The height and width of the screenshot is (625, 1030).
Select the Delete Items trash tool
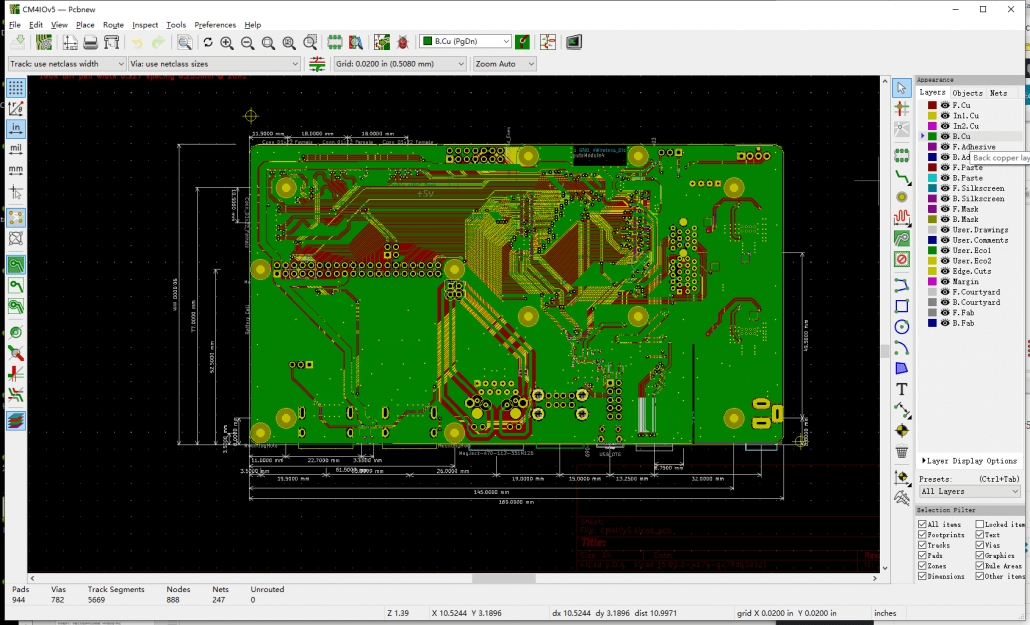(x=900, y=451)
